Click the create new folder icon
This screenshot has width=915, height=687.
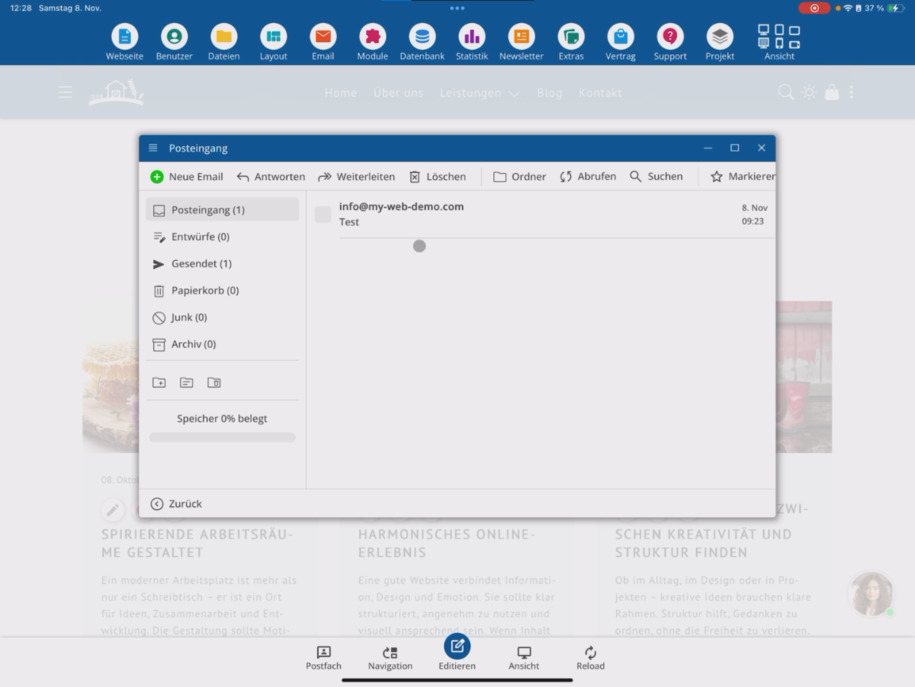[x=159, y=382]
